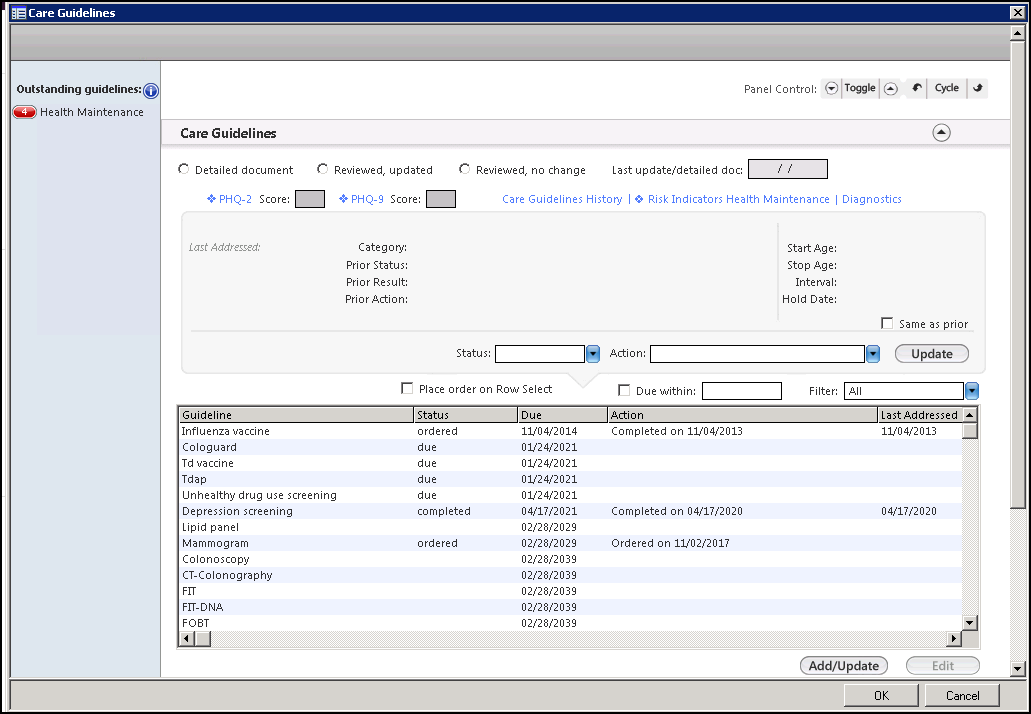Image resolution: width=1031 pixels, height=714 pixels.
Task: Click the guideline table's scroll-down arrow
Action: tap(970, 622)
